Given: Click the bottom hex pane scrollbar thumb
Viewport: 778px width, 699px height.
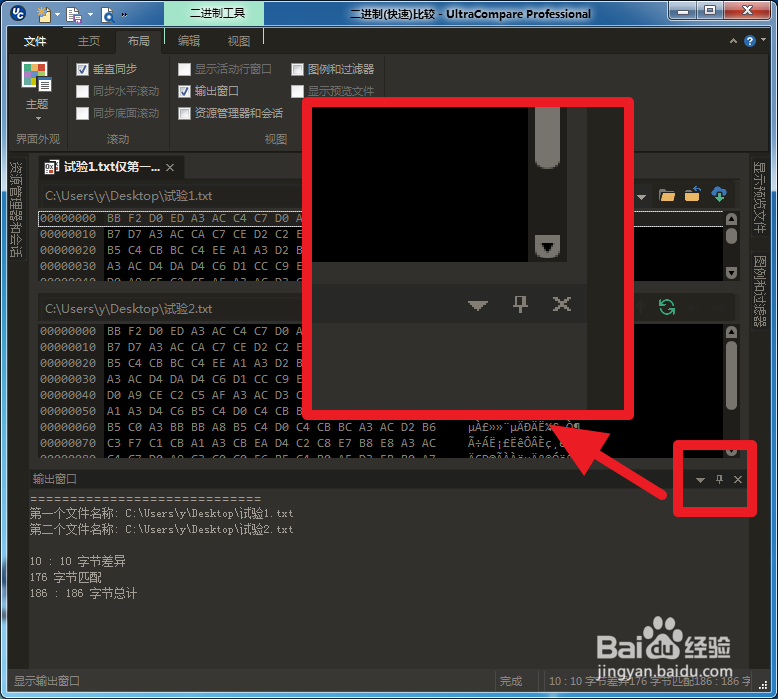Looking at the screenshot, I should pyautogui.click(x=731, y=375).
